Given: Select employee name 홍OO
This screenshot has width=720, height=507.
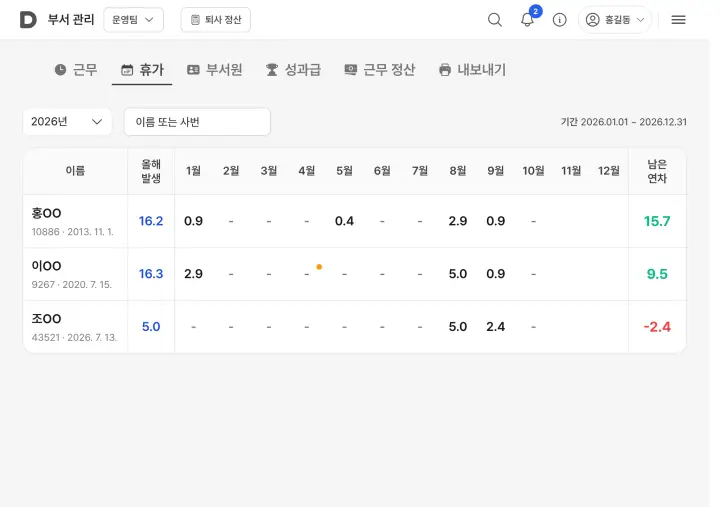Looking at the screenshot, I should click(46, 213).
